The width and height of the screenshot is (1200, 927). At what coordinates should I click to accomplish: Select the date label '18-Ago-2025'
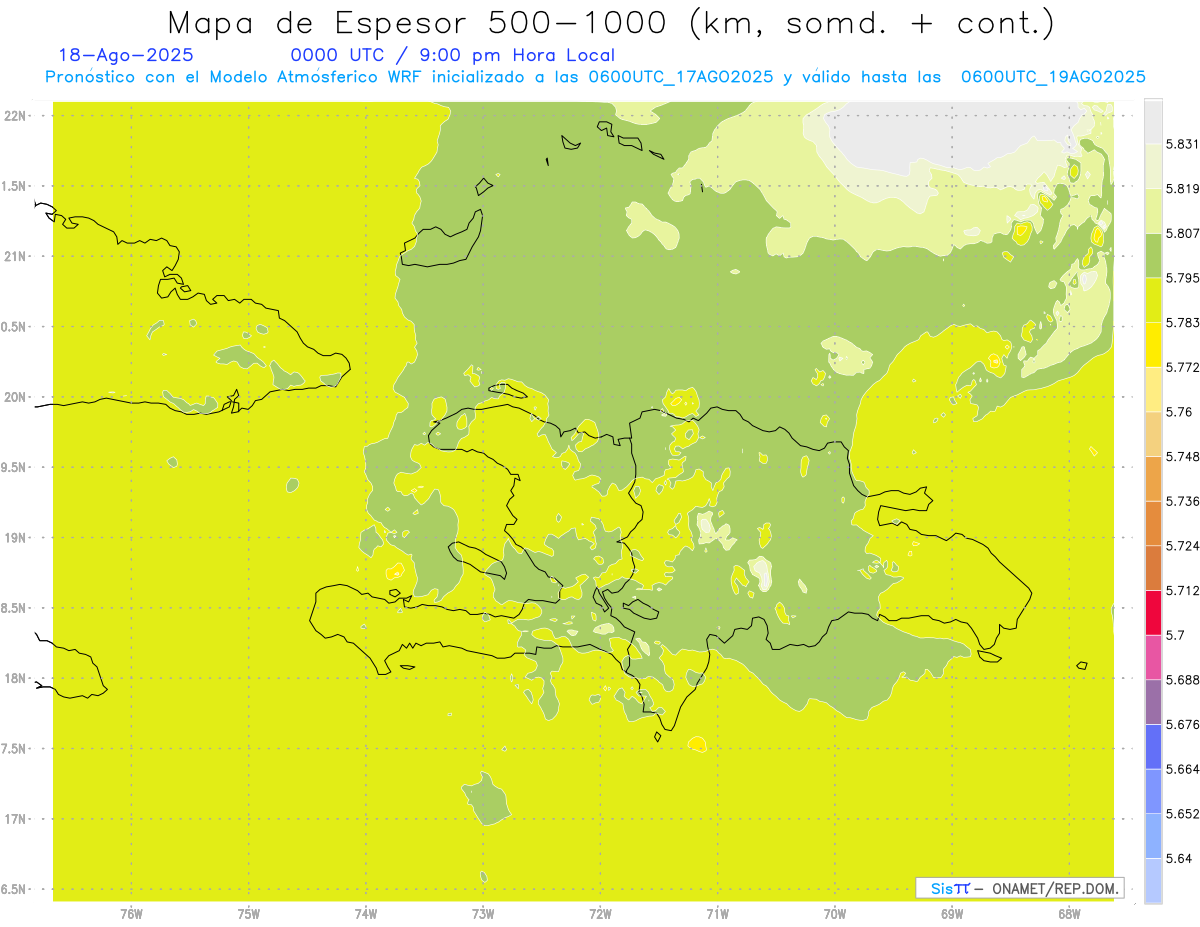point(127,56)
